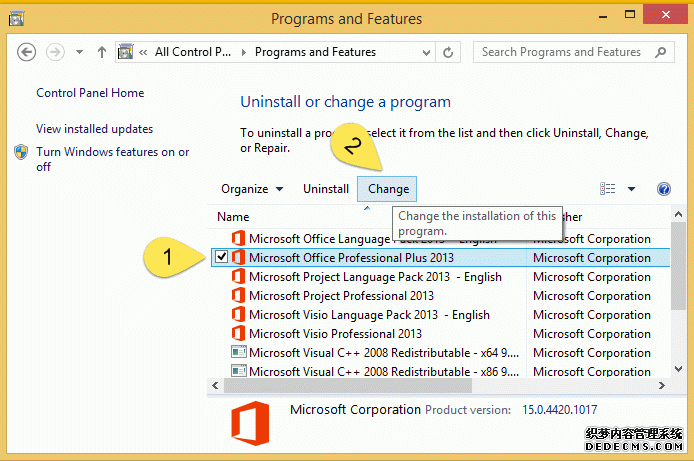Open the Organize menu
The image size is (694, 461).
click(x=252, y=189)
